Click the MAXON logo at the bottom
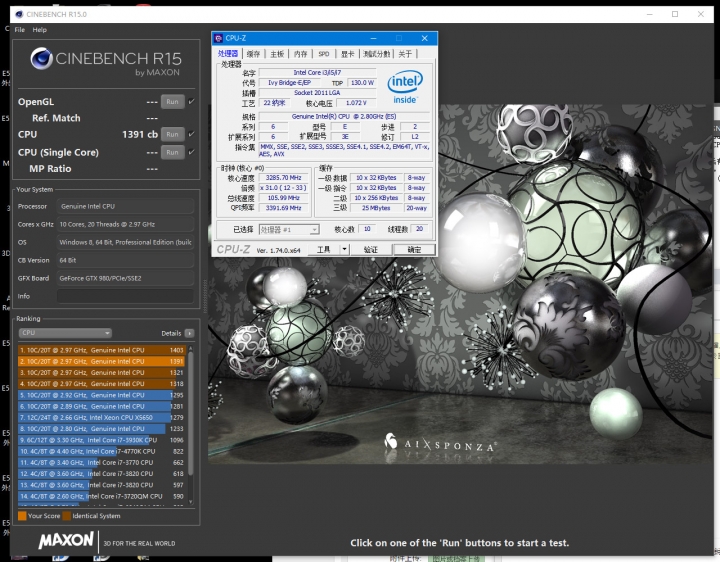The height and width of the screenshot is (562, 720). 66,540
